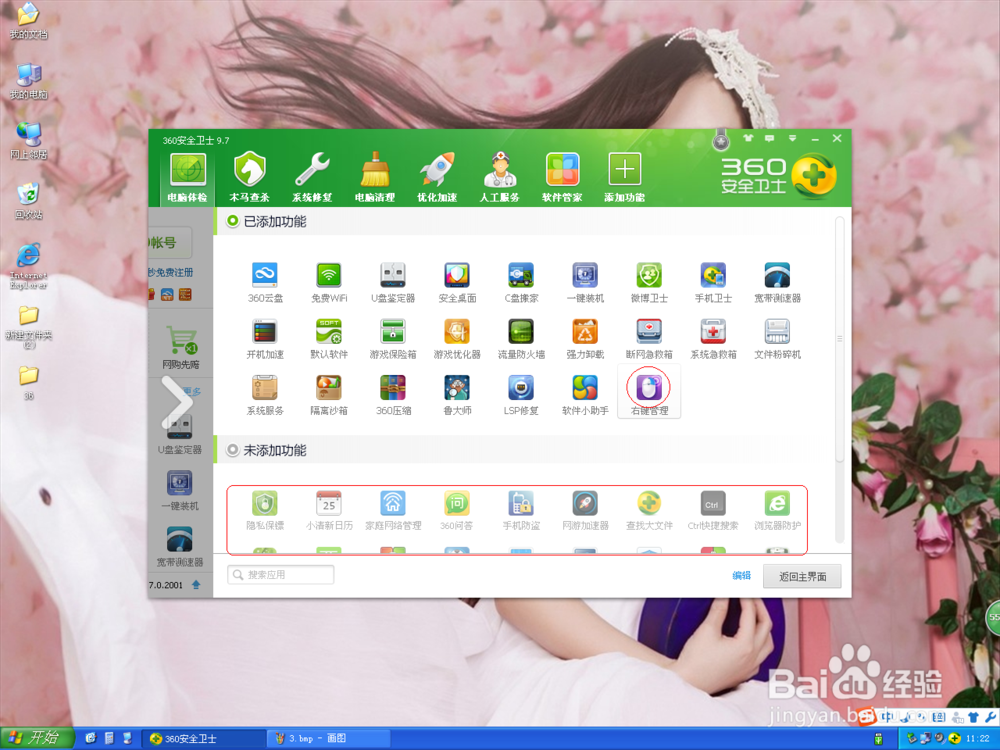This screenshot has width=1000, height=750.
Task: Add the 网游加速器 function
Action: (x=585, y=510)
